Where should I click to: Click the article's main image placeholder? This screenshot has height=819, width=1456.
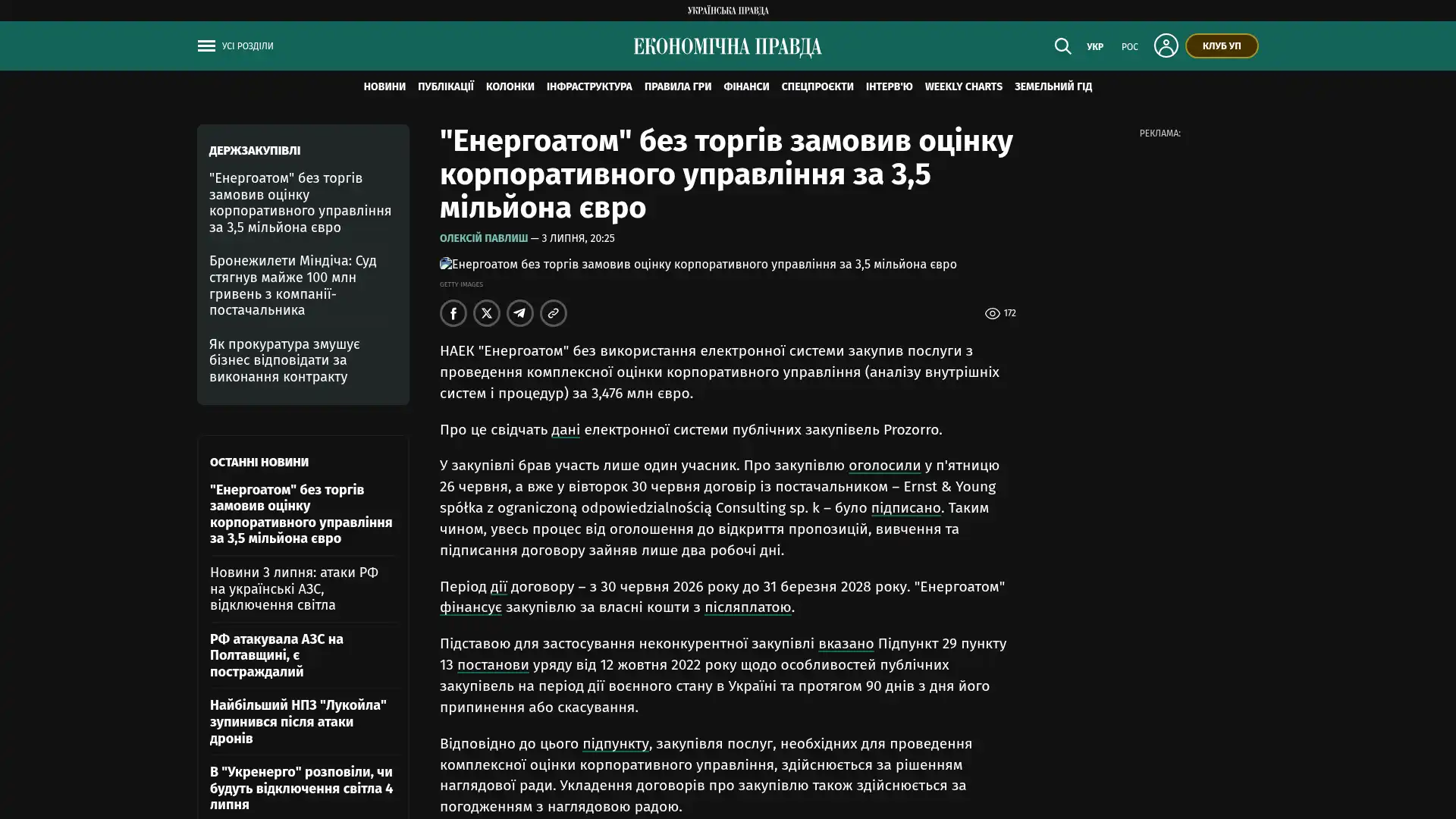tap(698, 265)
